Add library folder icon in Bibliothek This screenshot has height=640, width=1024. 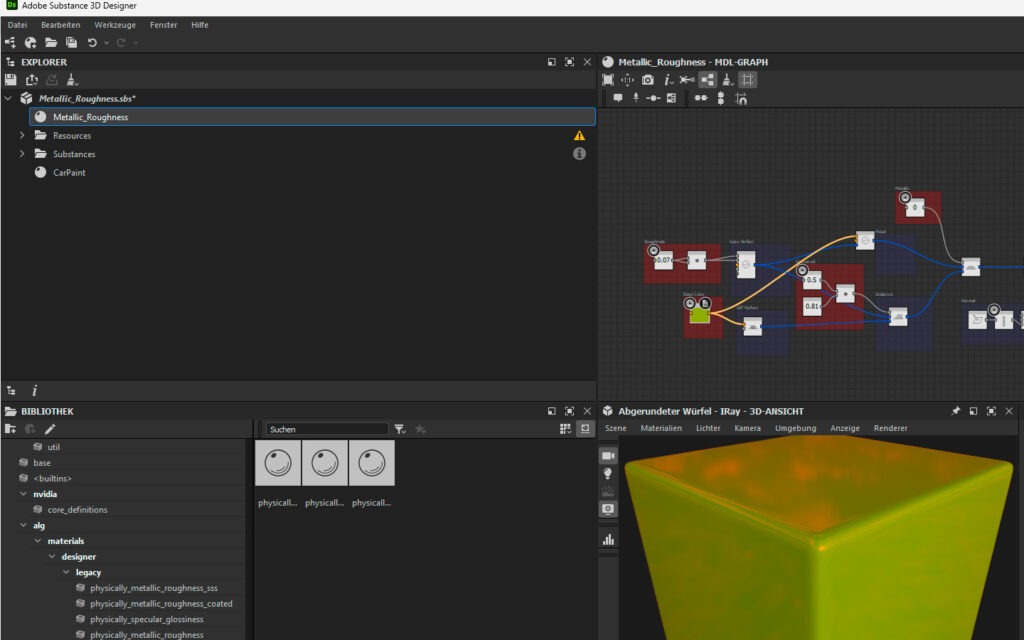[10, 429]
